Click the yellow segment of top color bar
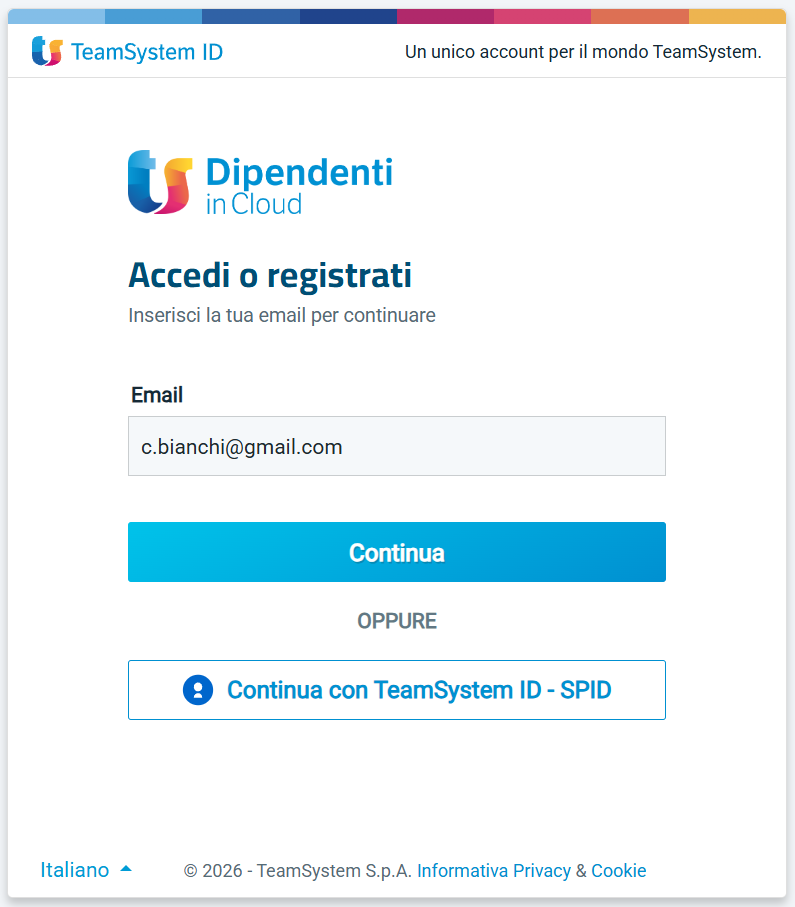Viewport: 795px width, 907px height. [x=737, y=16]
